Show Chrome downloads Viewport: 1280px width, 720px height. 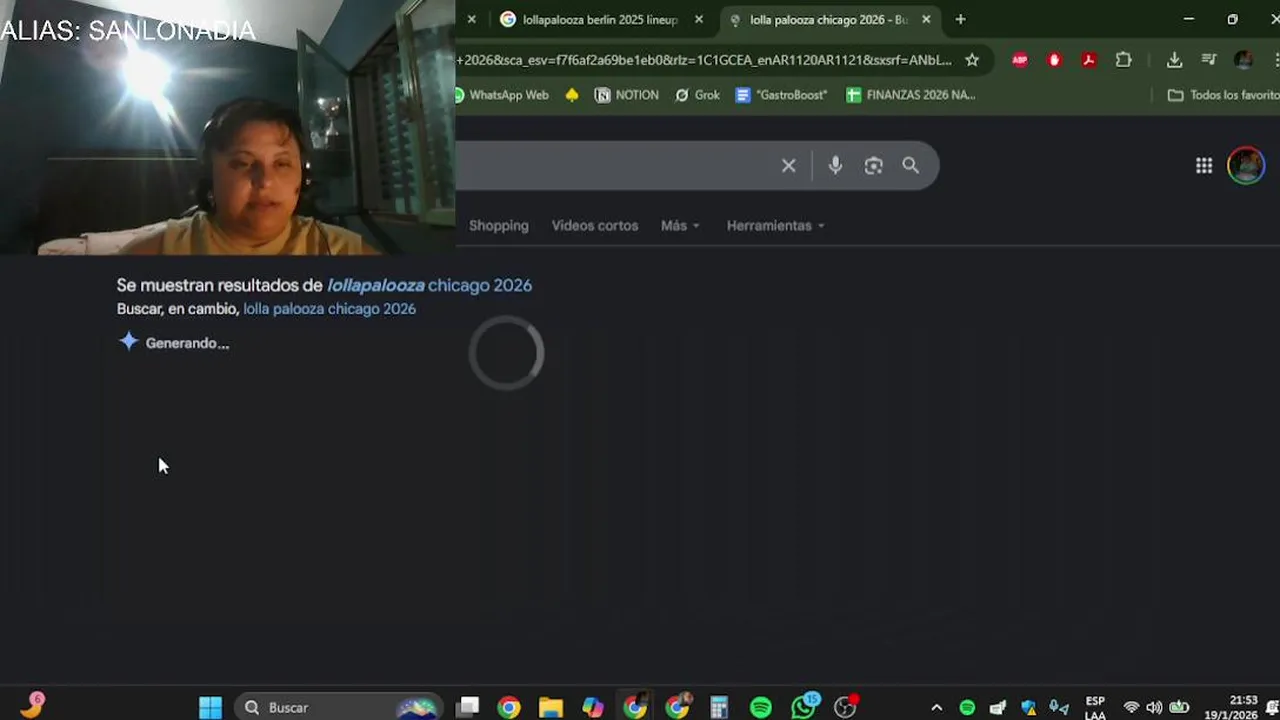1174,60
